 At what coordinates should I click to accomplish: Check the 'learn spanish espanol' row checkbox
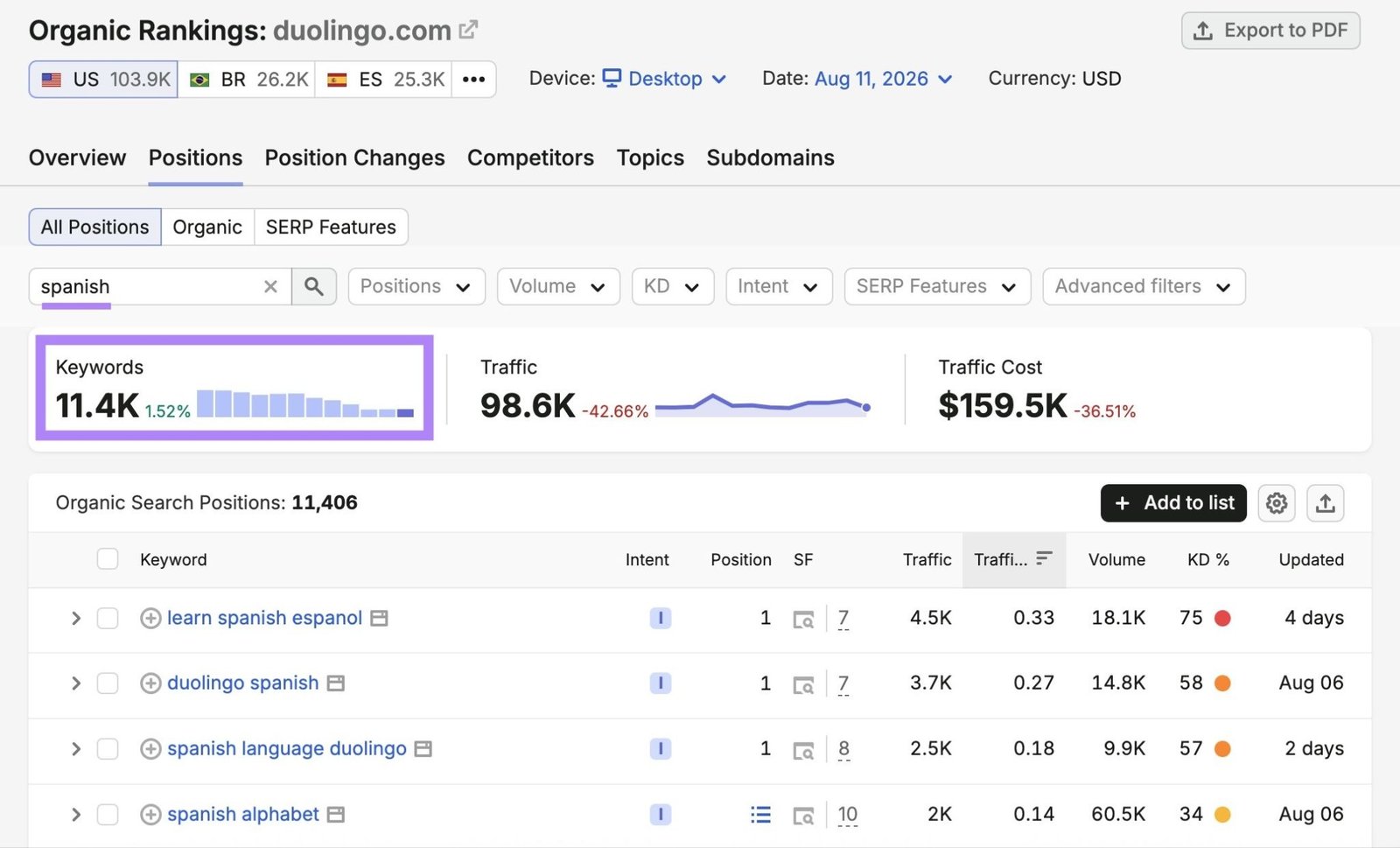click(x=108, y=618)
